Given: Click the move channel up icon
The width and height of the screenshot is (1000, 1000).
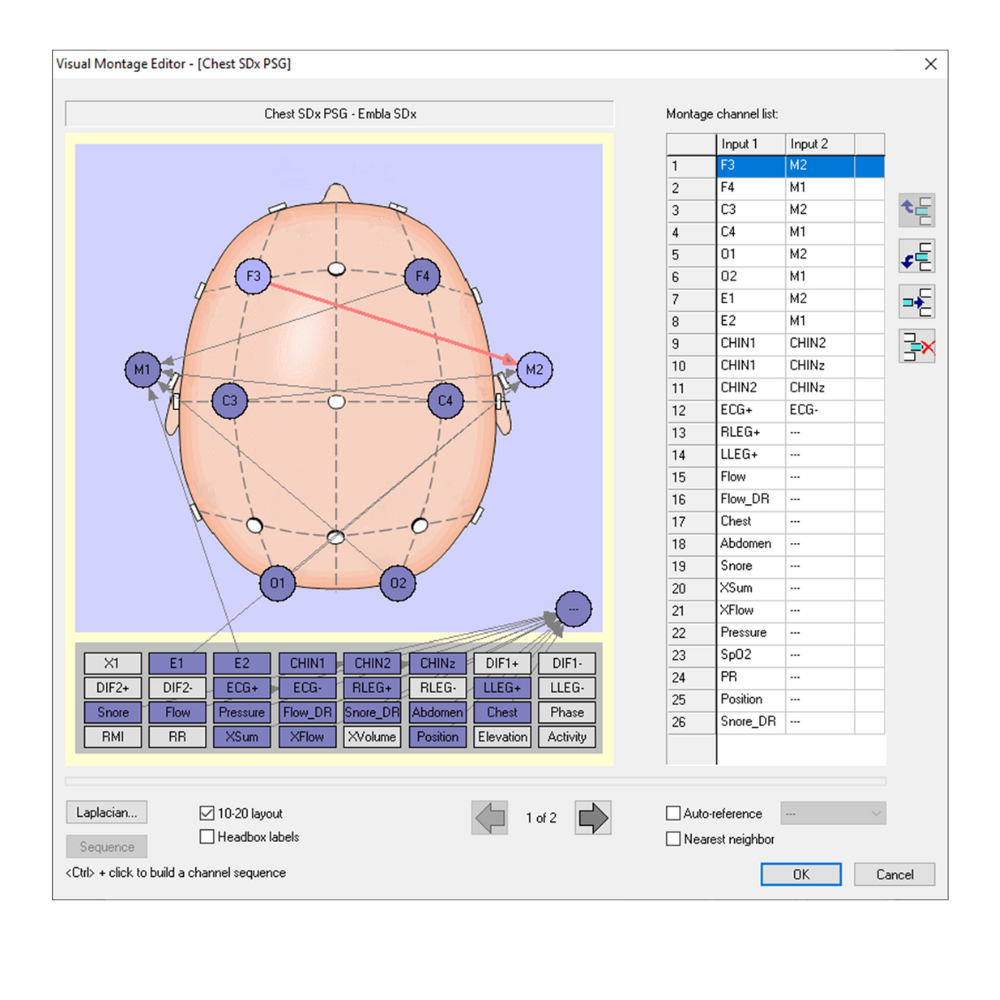Looking at the screenshot, I should coord(916,211).
